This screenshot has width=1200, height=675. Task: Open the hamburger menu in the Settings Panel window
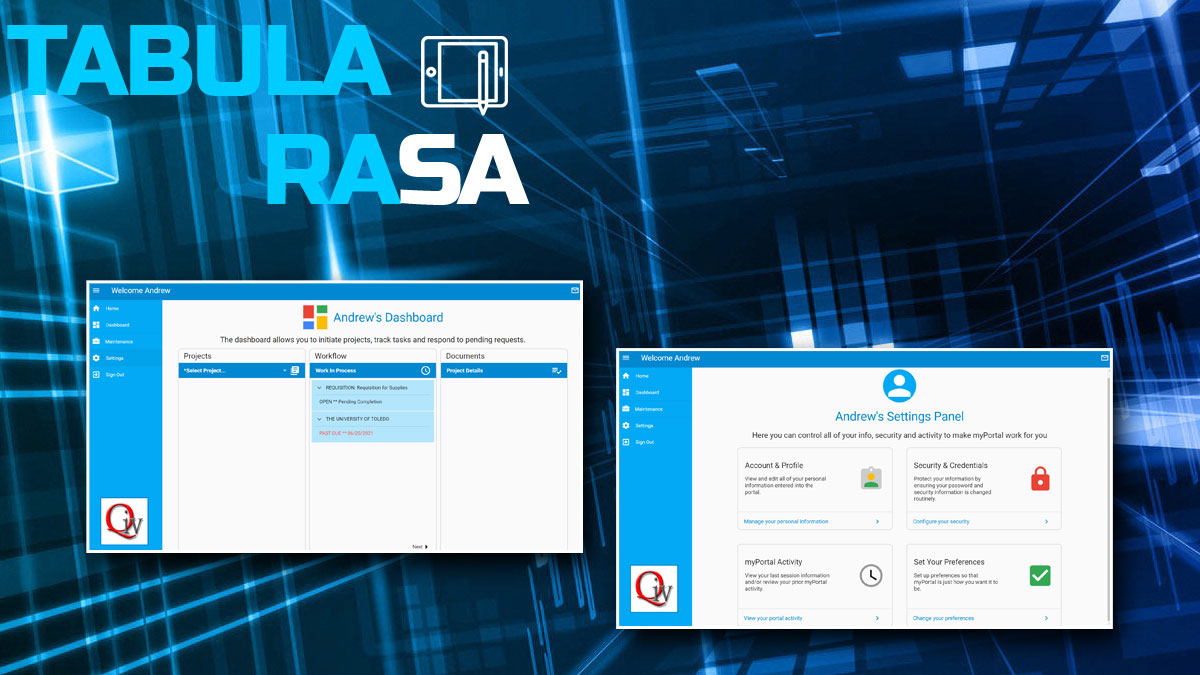click(626, 358)
